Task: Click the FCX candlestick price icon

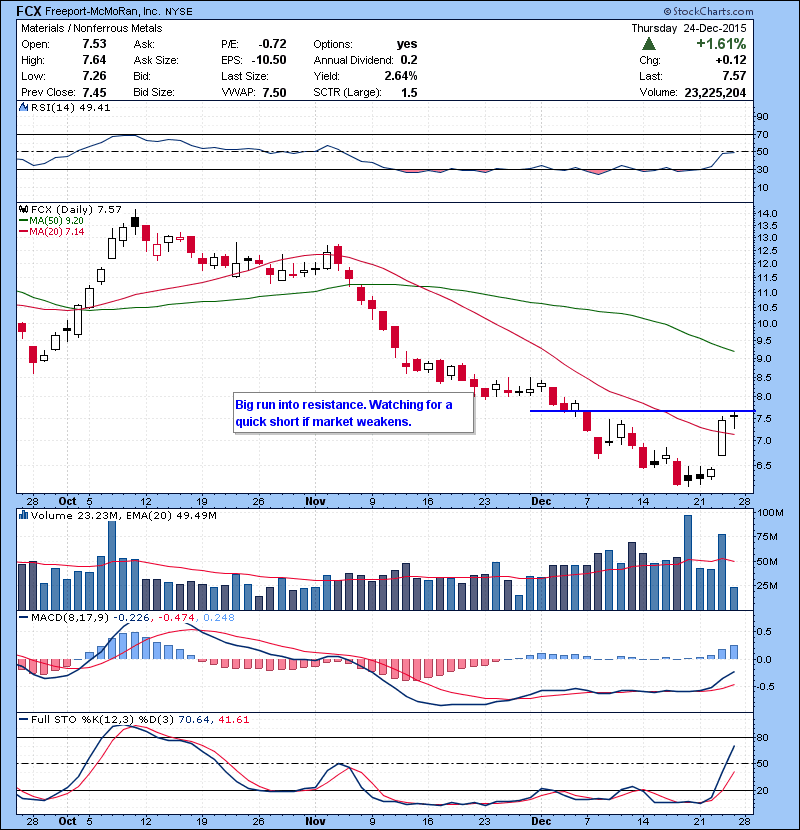Action: pyautogui.click(x=24, y=209)
